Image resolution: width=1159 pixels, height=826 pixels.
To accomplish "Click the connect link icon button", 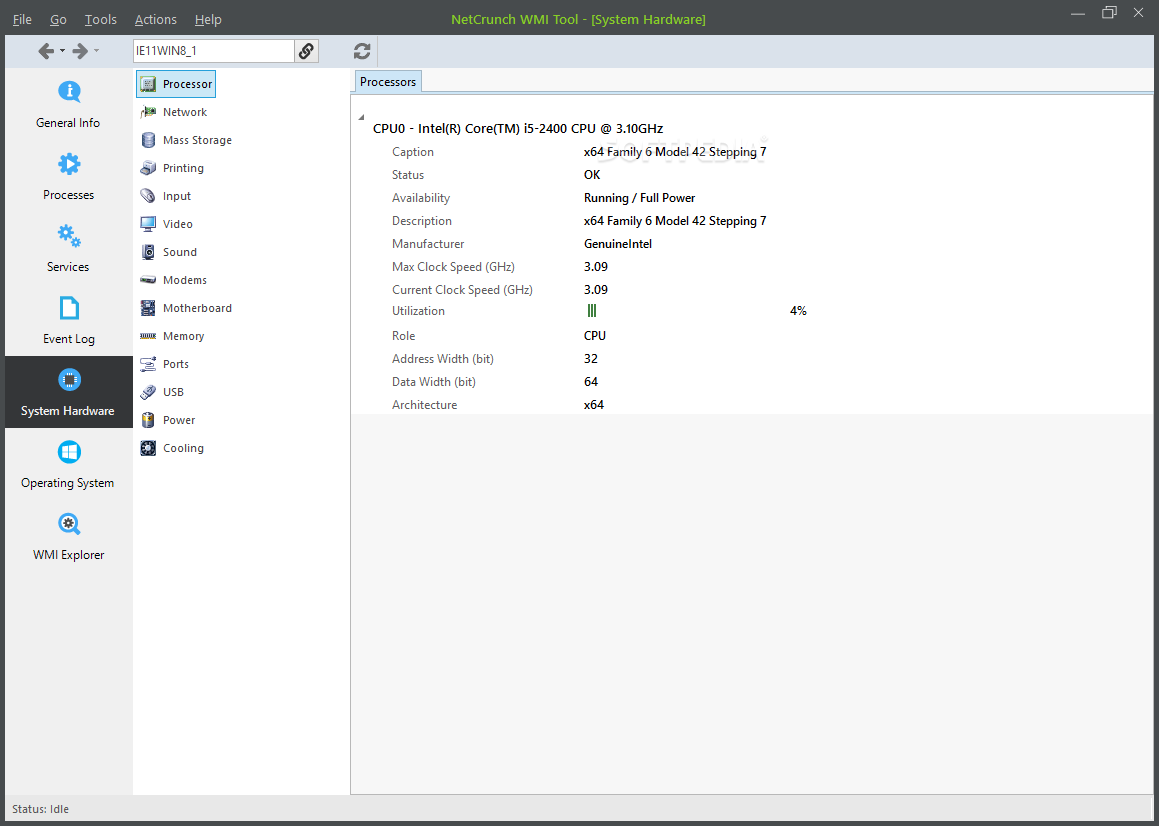I will click(306, 51).
